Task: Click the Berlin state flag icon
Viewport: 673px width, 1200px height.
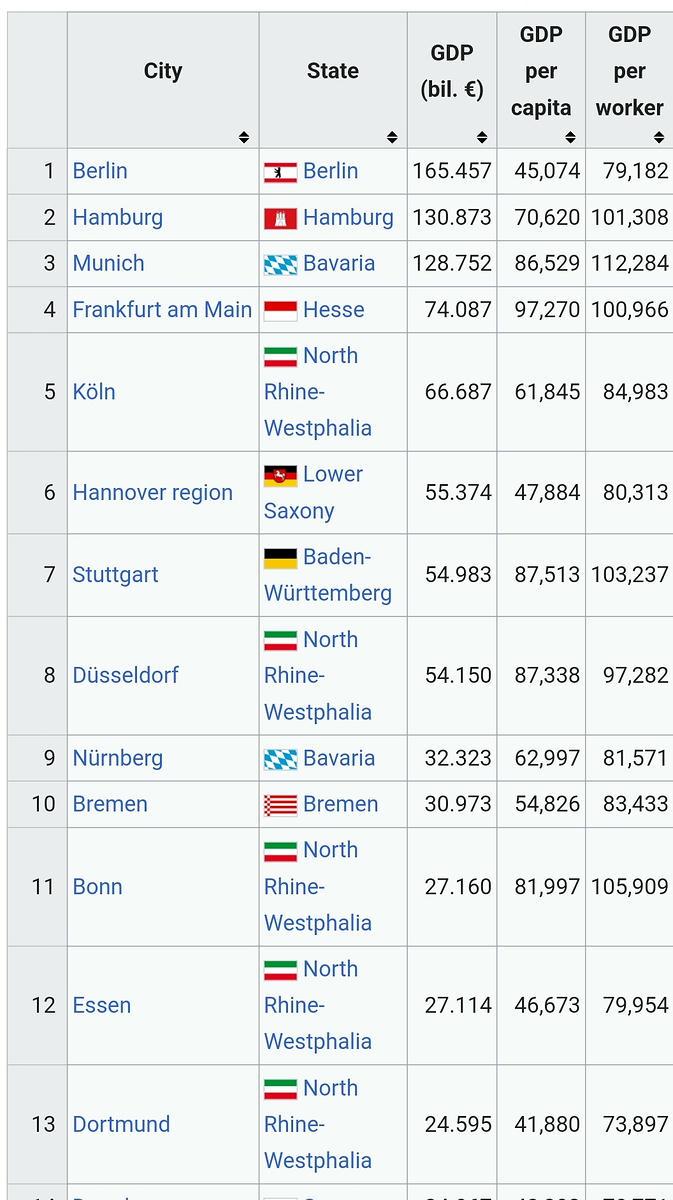Action: pos(280,172)
